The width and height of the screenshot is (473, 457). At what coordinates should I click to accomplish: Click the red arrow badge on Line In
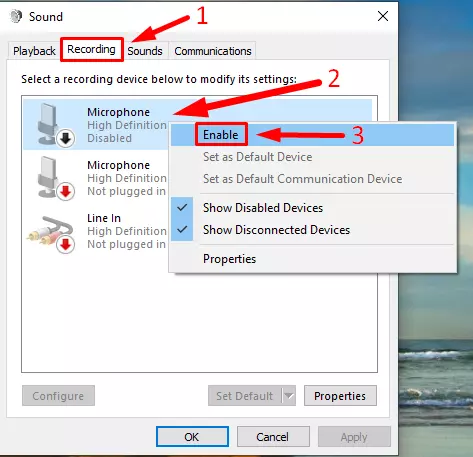click(x=65, y=244)
